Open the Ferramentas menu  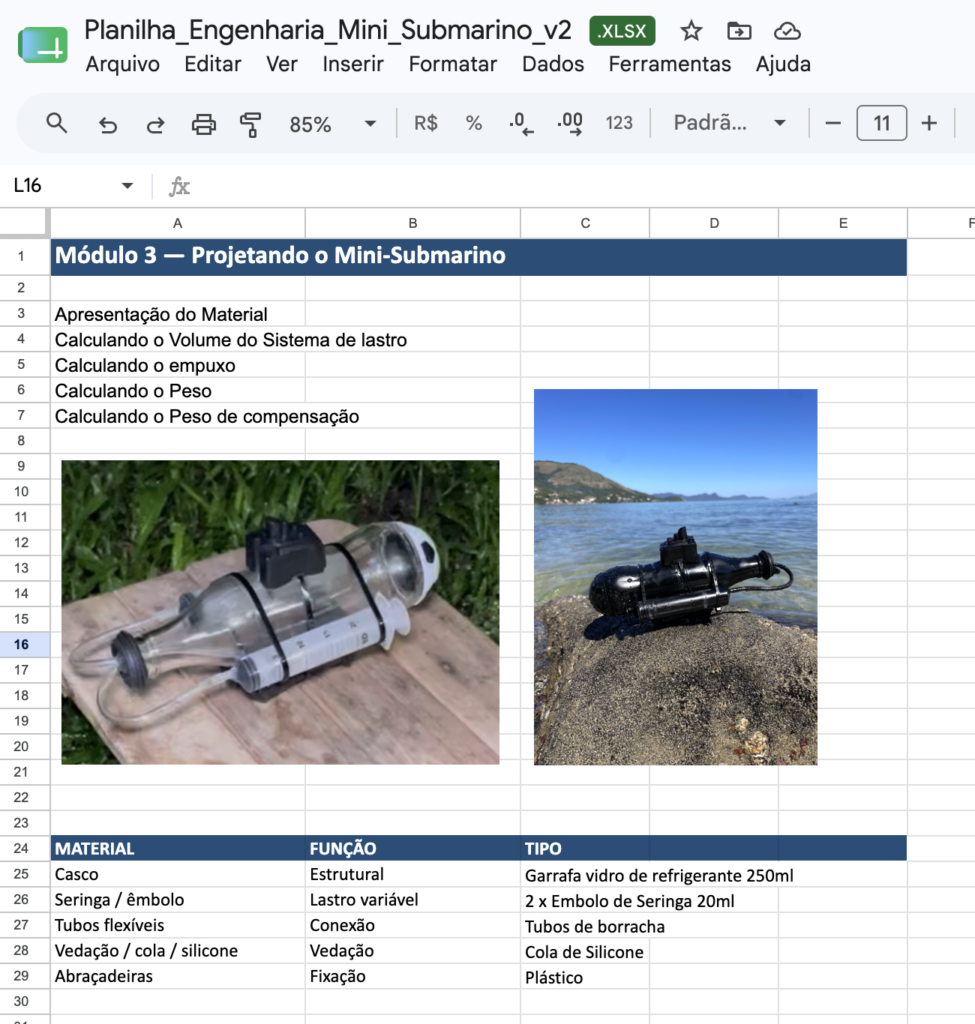point(669,64)
